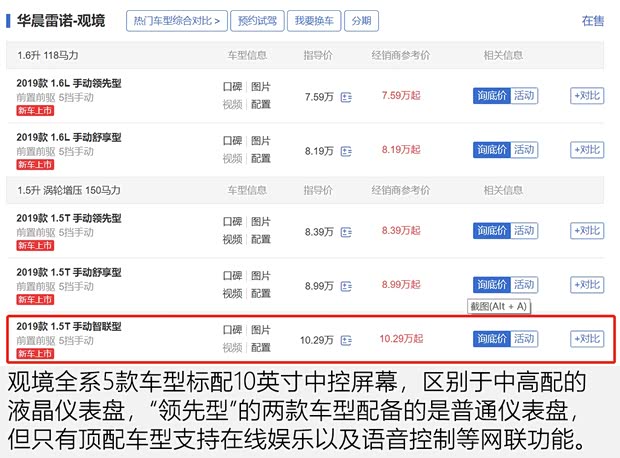This screenshot has width=620, height=458.
Task: Click the 1.5升 涡轮增压 150马力 group header
Action: (x=69, y=191)
